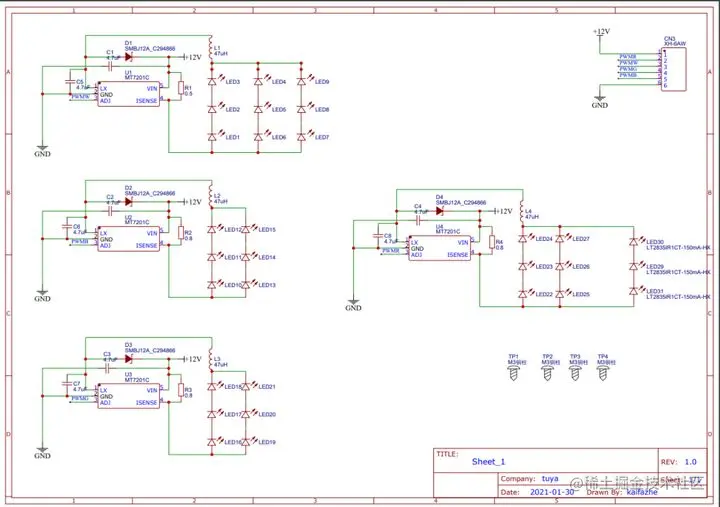The height and width of the screenshot is (507, 720).
Task: Select the U4 MT7201C chip body
Action: coord(440,248)
